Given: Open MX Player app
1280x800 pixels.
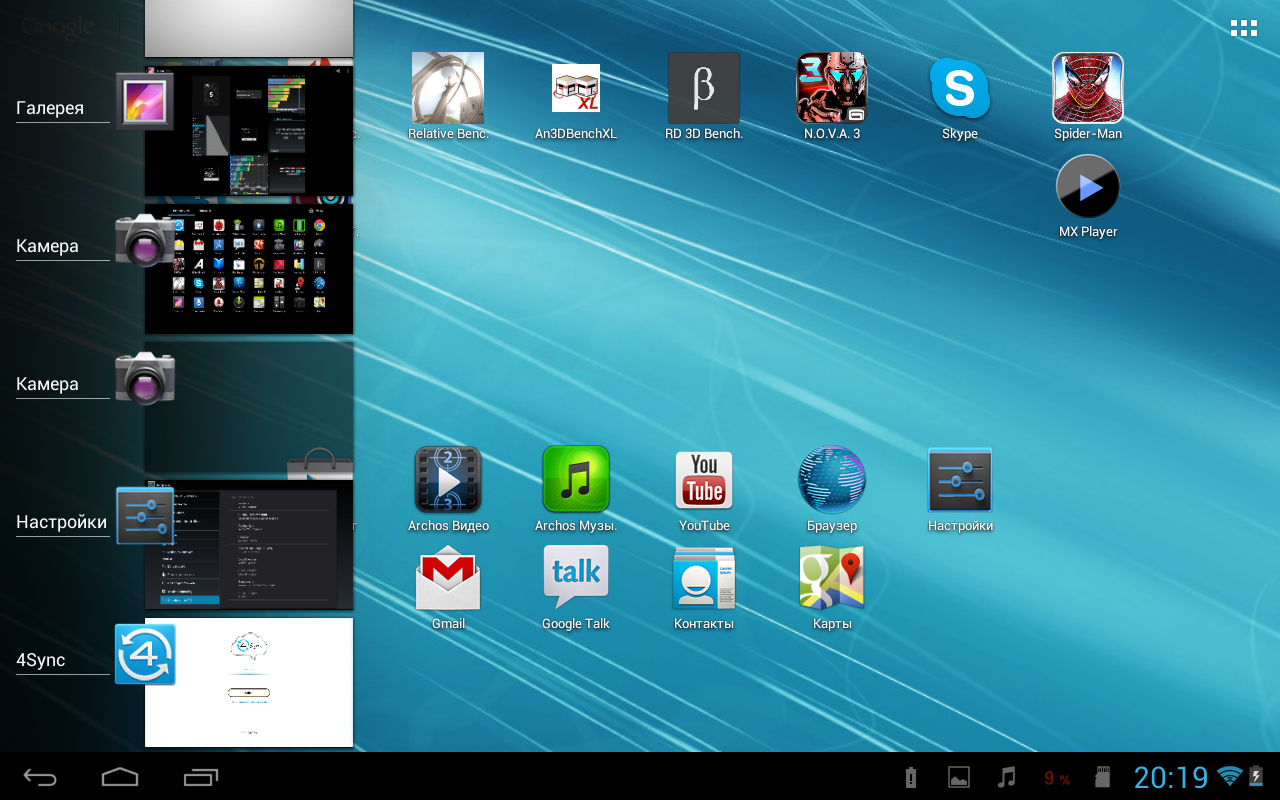Looking at the screenshot, I should coord(1088,196).
